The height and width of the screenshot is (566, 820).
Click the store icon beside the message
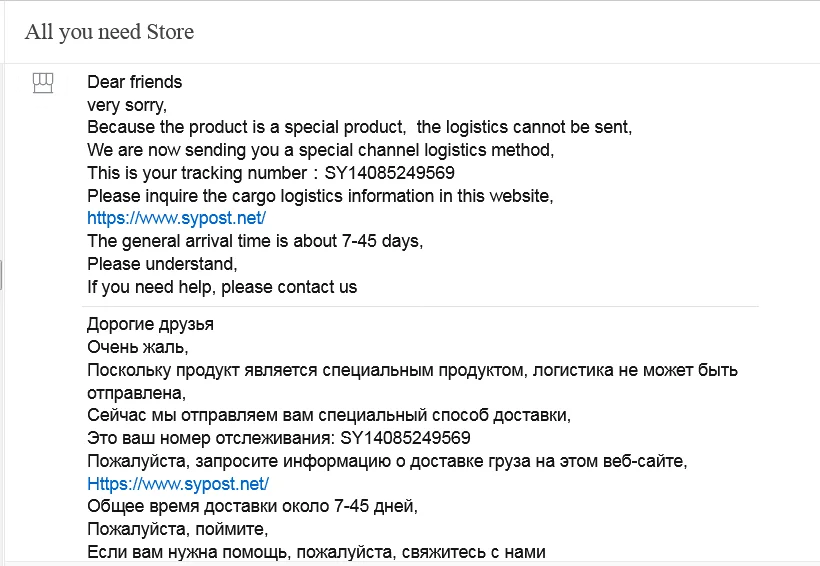coord(43,83)
